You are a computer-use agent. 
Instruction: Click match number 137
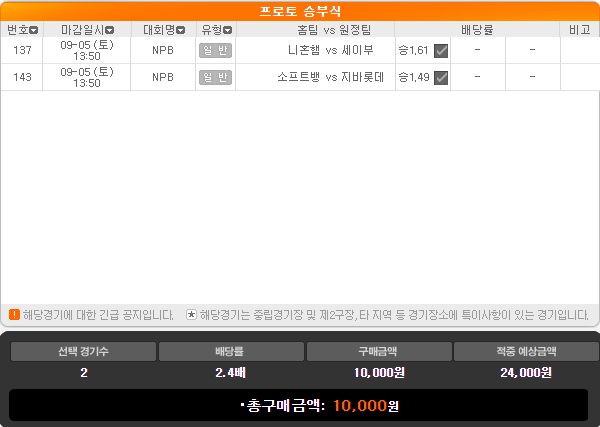22,50
